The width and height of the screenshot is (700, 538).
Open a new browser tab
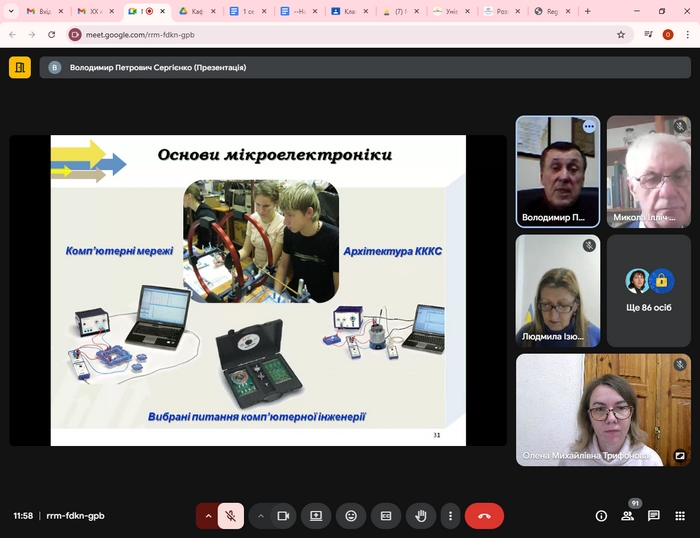tap(587, 11)
